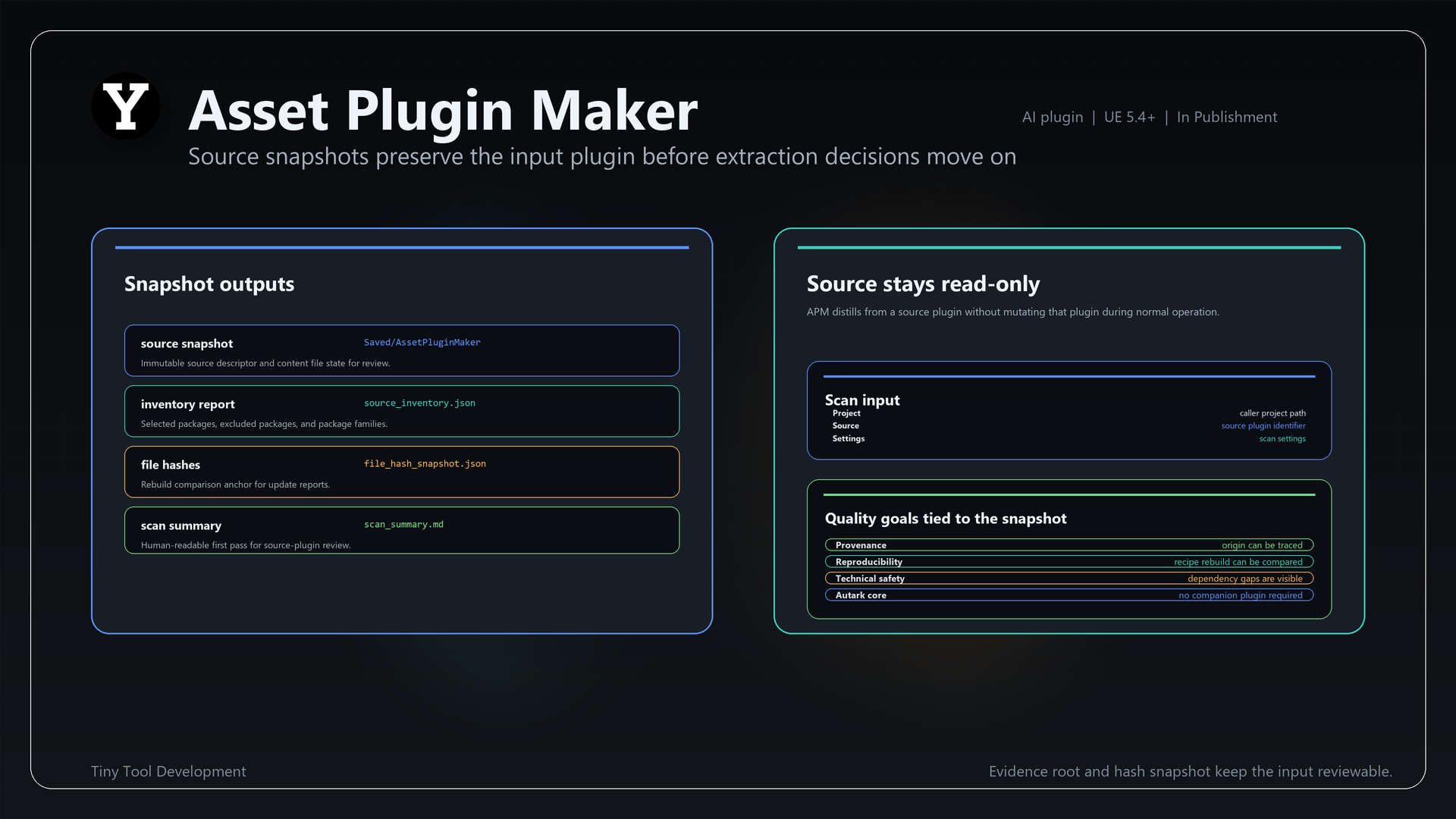Click 'Quality goals tied to the snapshot' heading
The image size is (1456, 819).
(946, 519)
